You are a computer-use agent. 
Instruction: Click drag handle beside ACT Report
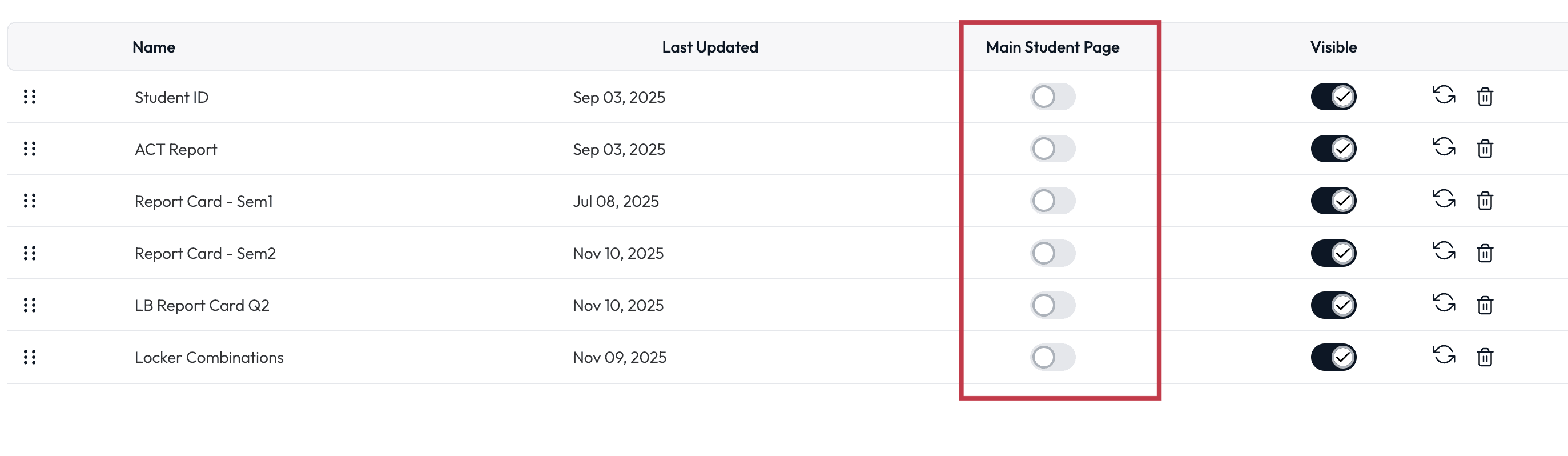click(29, 149)
